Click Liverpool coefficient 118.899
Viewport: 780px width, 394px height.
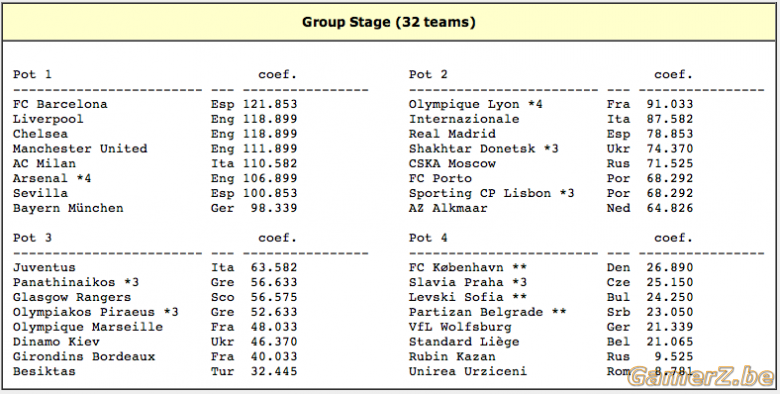270,119
